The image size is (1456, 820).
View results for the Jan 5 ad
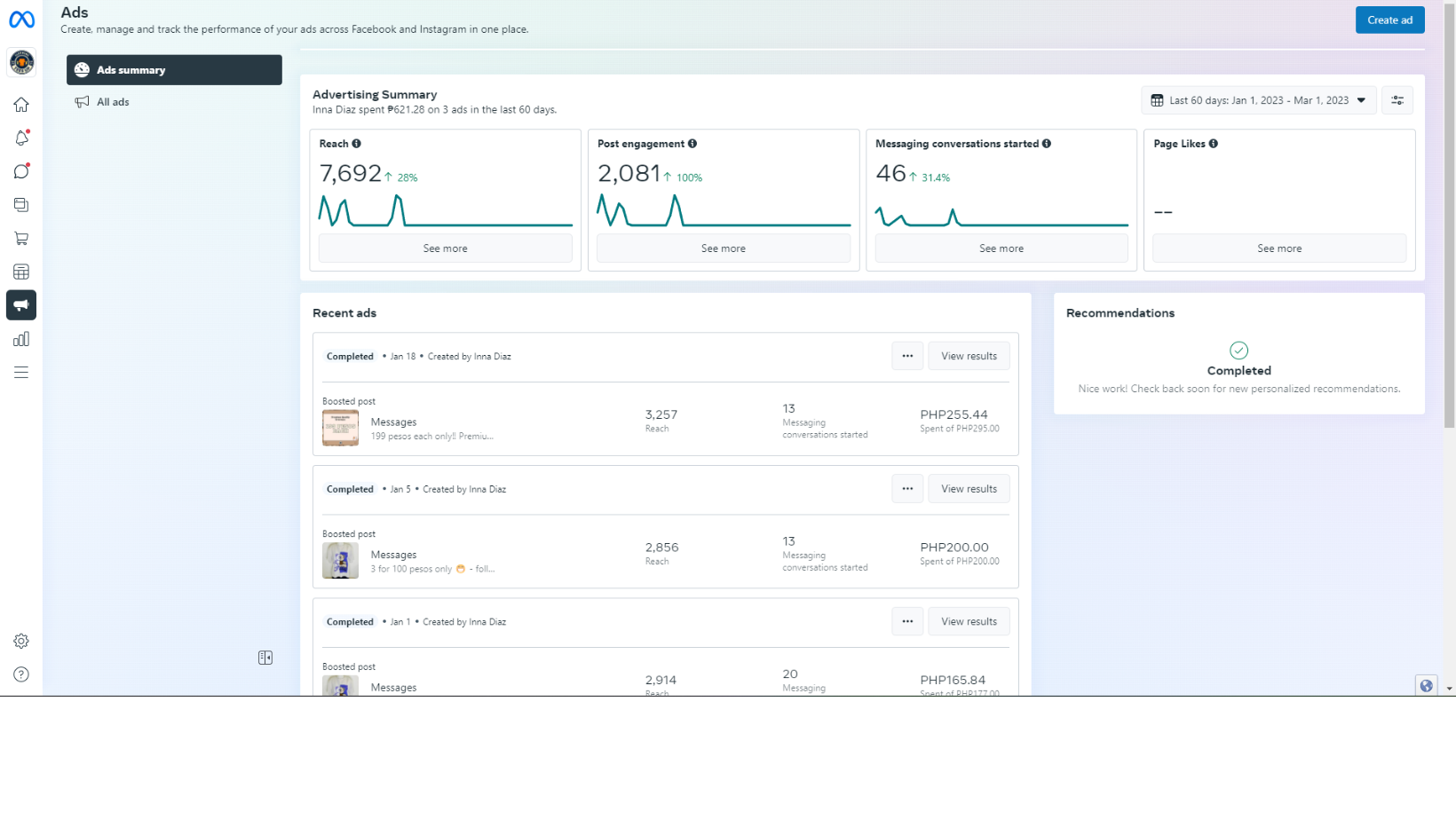tap(969, 489)
